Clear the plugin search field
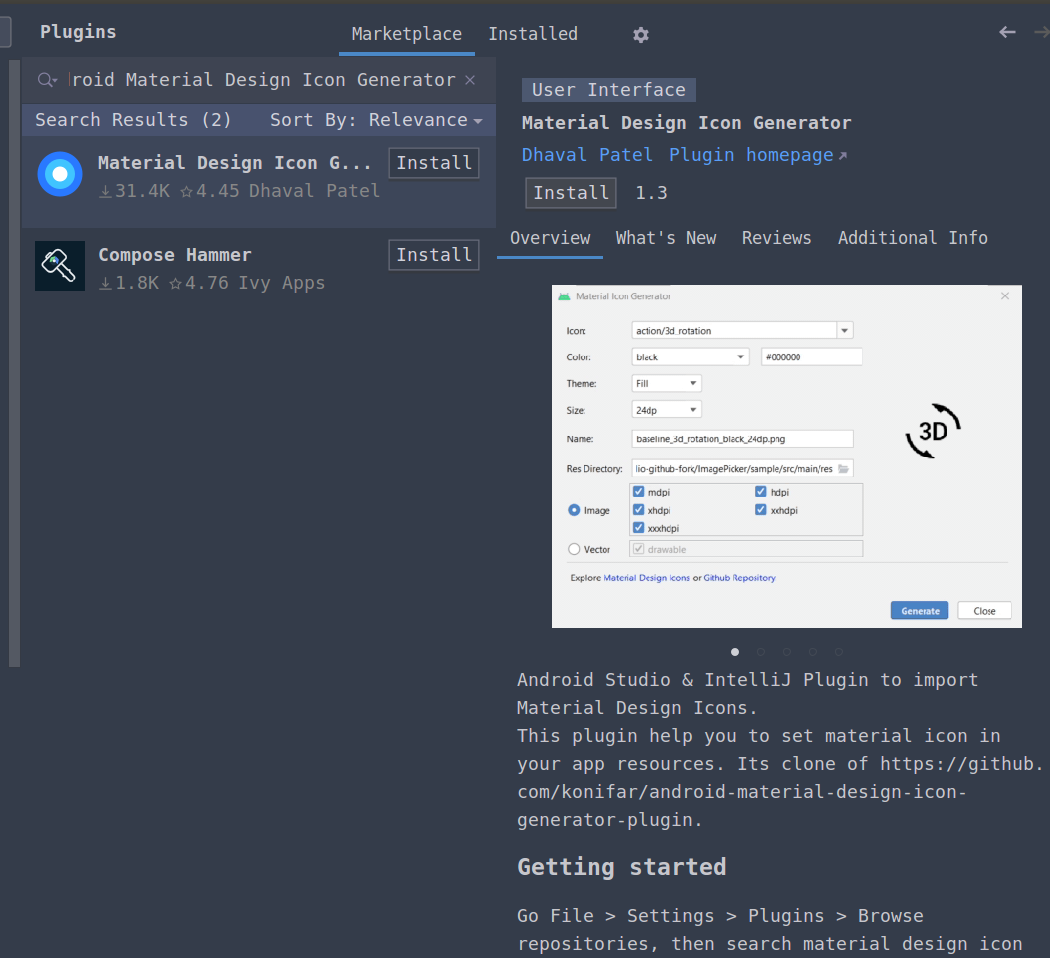The width and height of the screenshot is (1050, 958). click(x=470, y=80)
